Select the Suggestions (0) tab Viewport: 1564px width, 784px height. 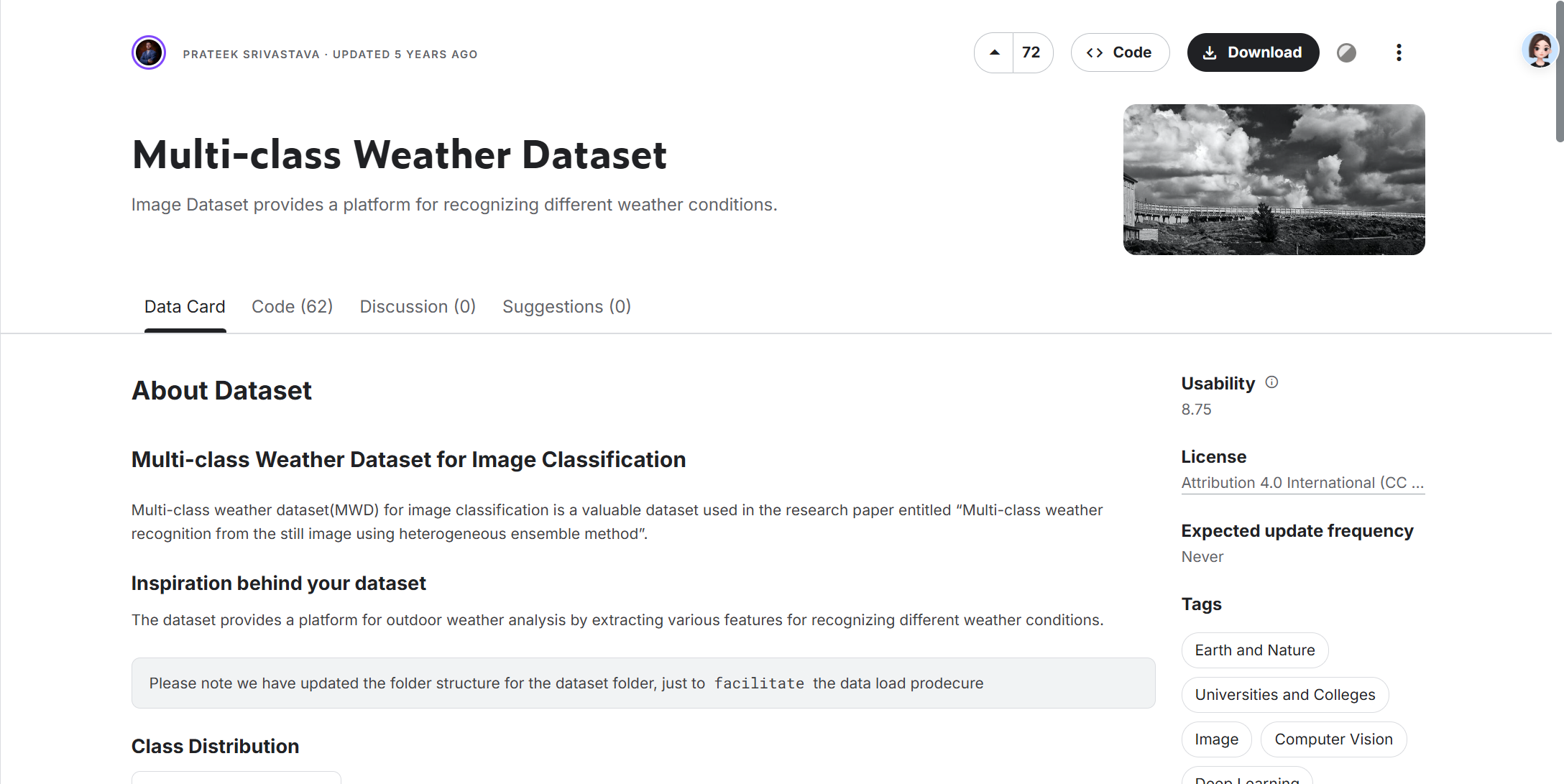click(566, 307)
